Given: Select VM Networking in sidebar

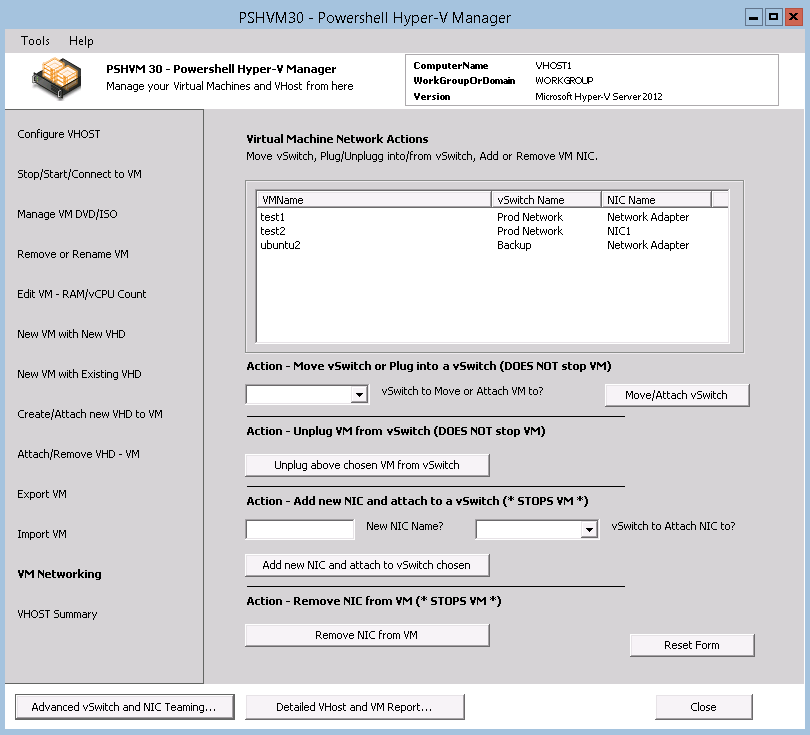Looking at the screenshot, I should point(59,574).
